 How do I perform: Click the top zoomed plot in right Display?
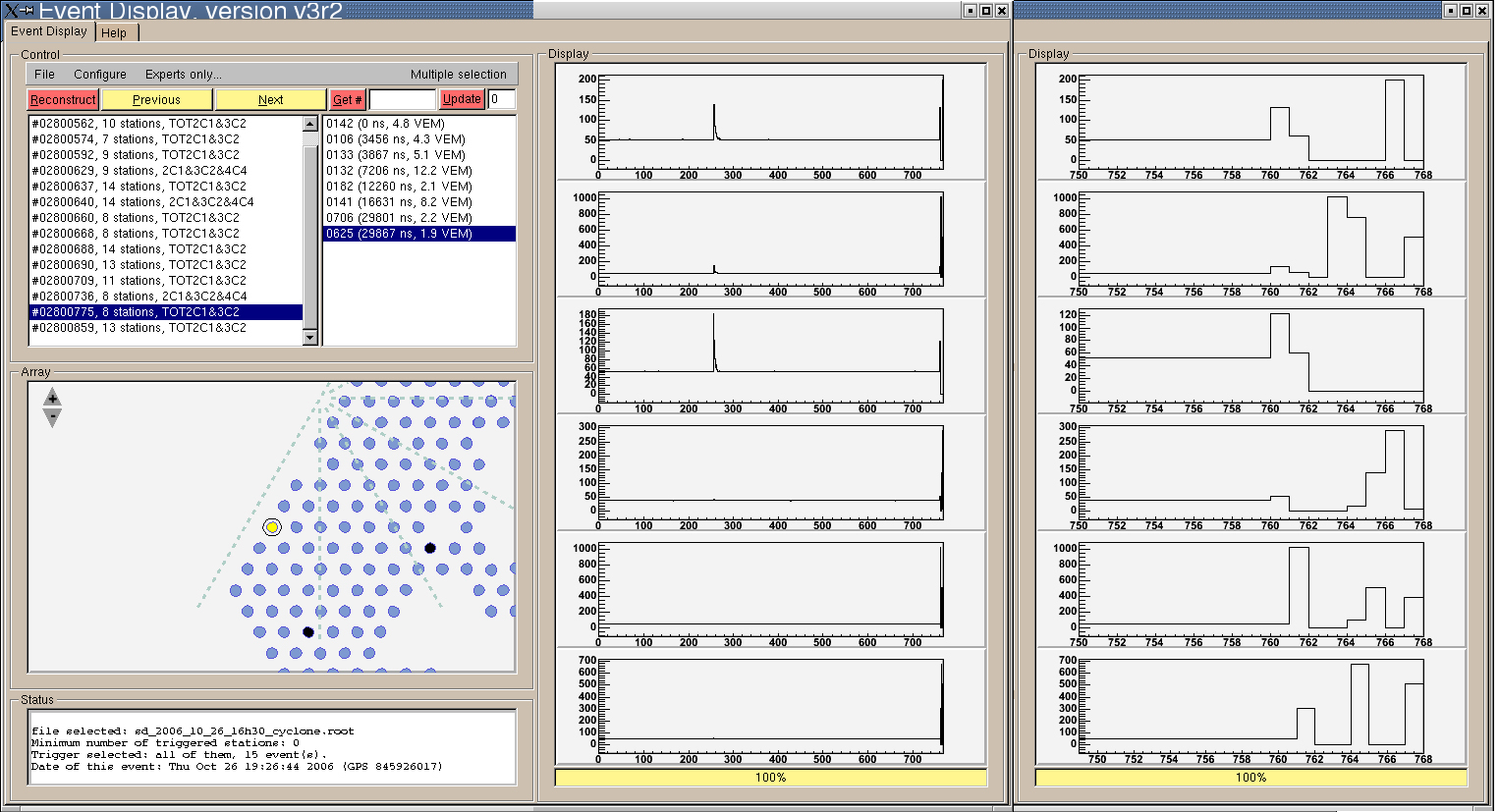[1251, 123]
